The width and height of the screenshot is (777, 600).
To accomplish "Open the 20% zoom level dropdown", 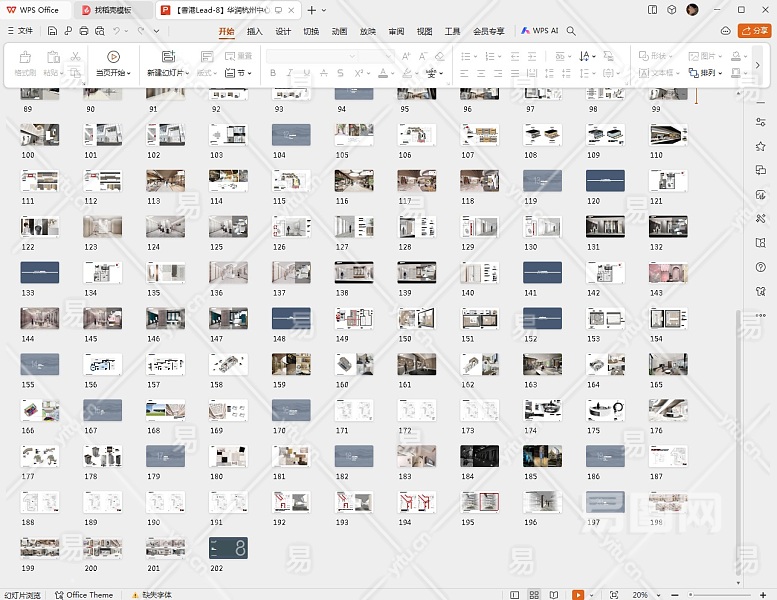I will [643, 594].
